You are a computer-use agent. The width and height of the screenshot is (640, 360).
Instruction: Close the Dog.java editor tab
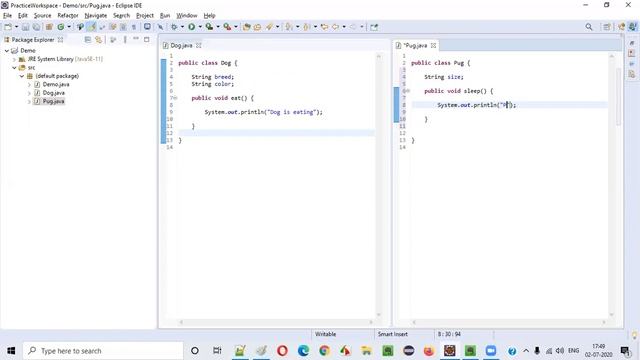click(199, 45)
